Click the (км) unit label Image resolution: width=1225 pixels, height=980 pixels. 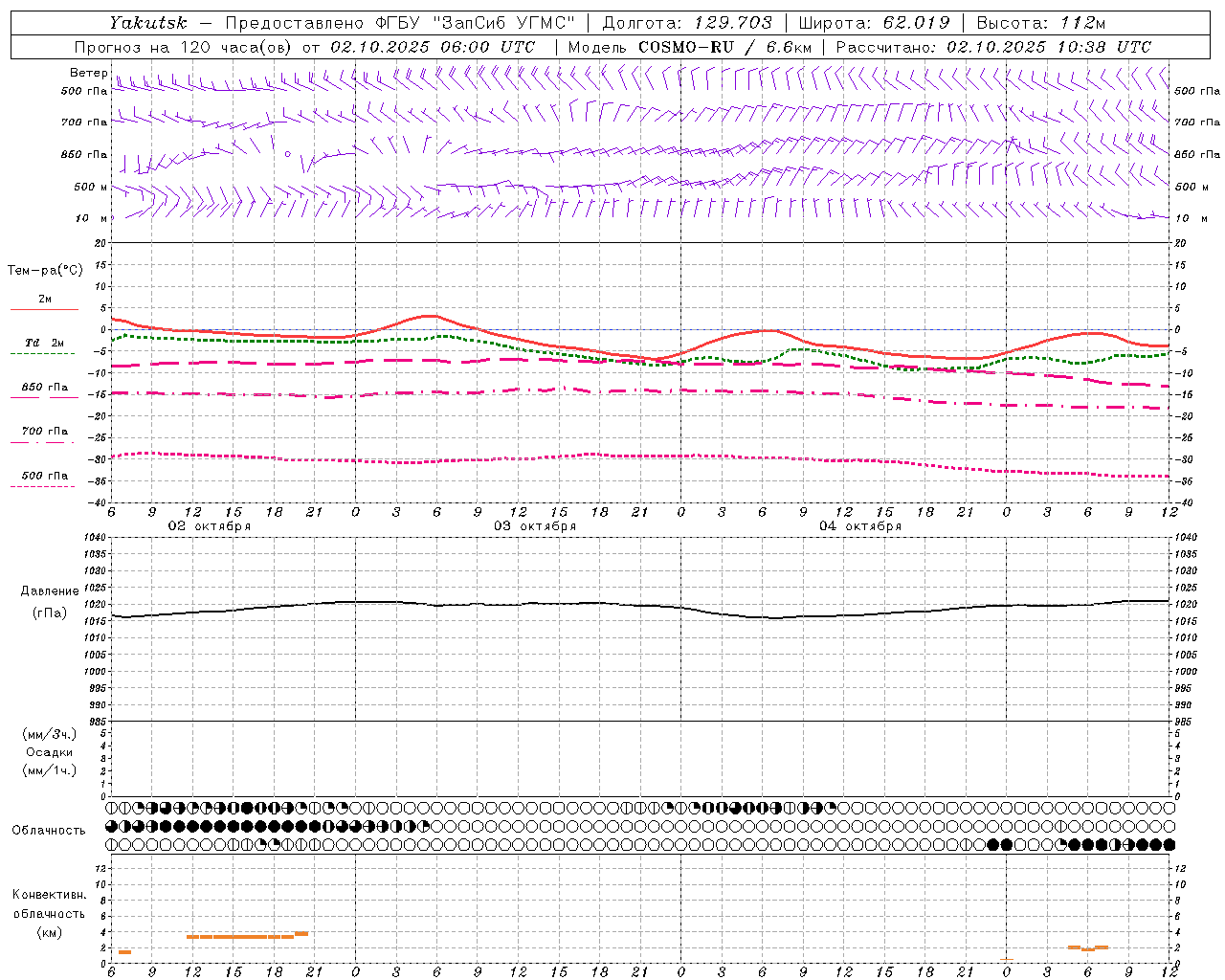[x=50, y=932]
